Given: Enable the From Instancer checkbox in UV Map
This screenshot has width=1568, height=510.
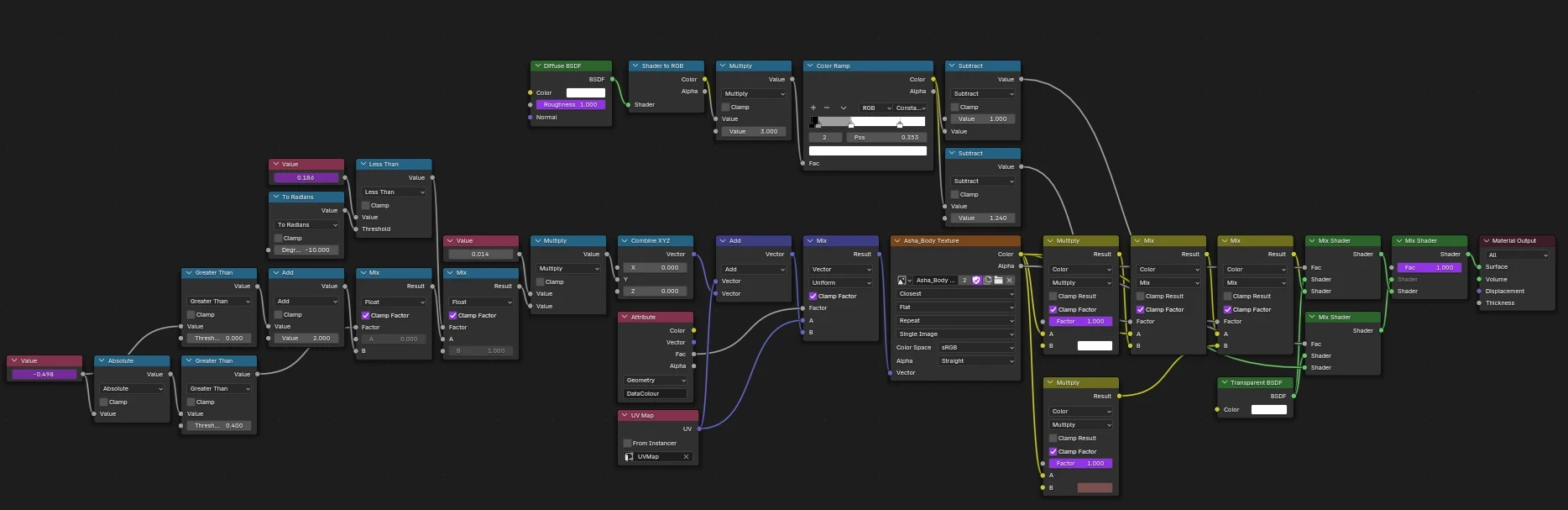Looking at the screenshot, I should (627, 443).
